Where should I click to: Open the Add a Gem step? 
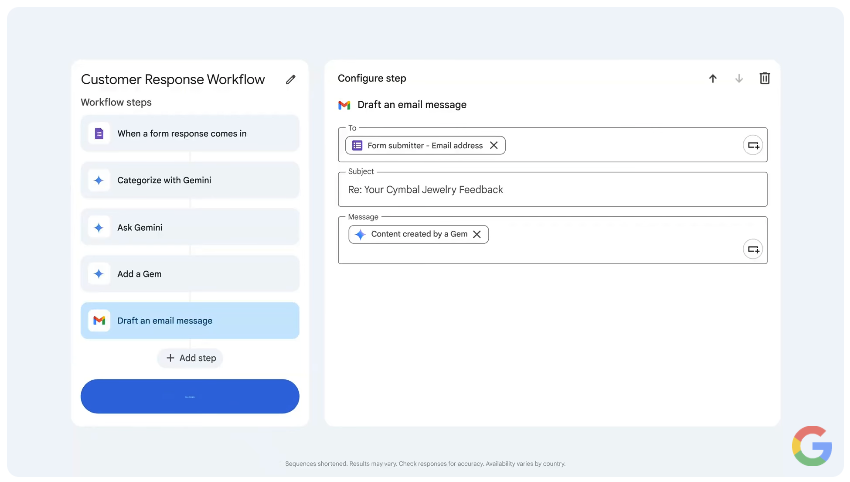190,274
